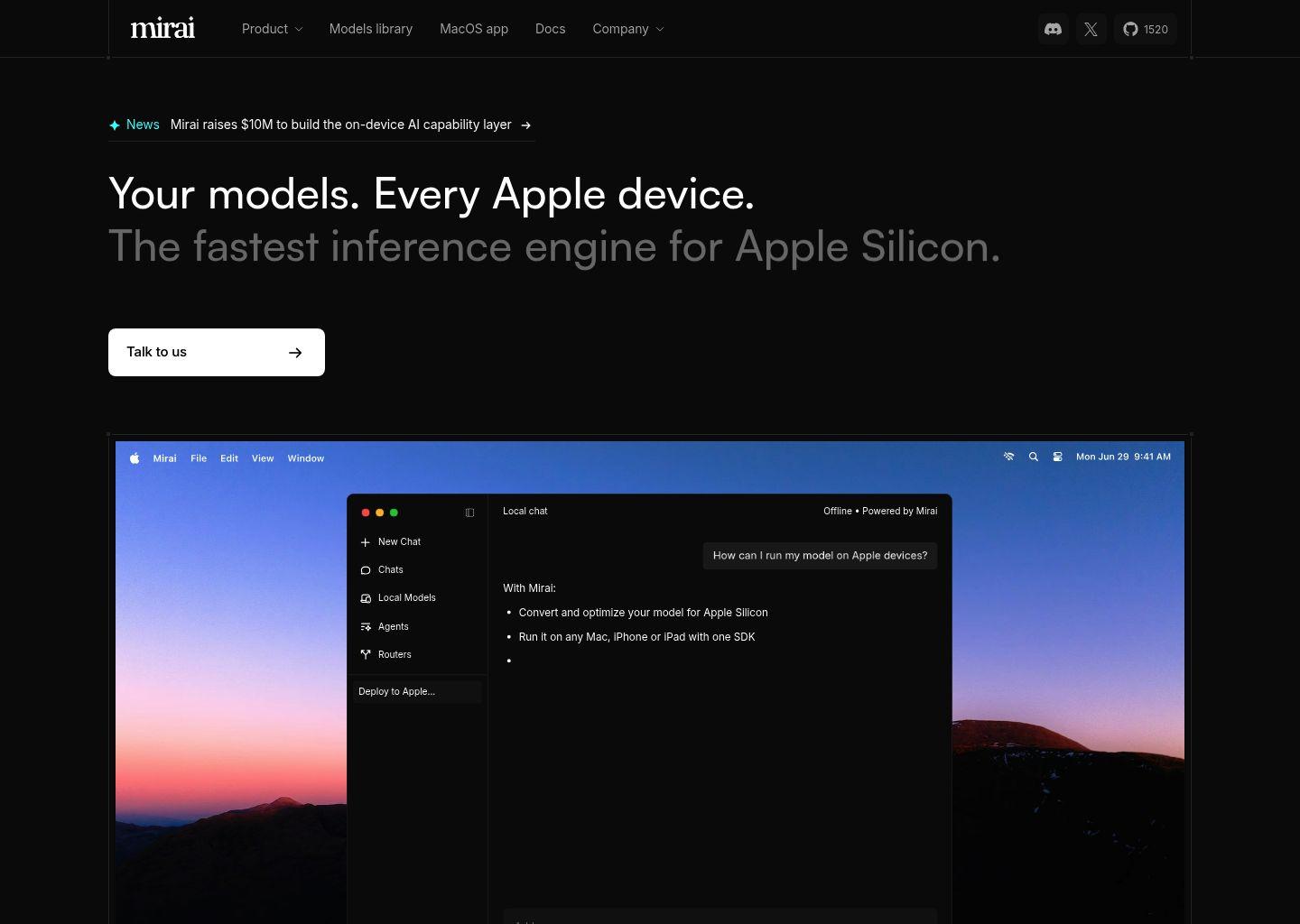
Task: Select the Agents sidebar item
Action: pos(393,626)
